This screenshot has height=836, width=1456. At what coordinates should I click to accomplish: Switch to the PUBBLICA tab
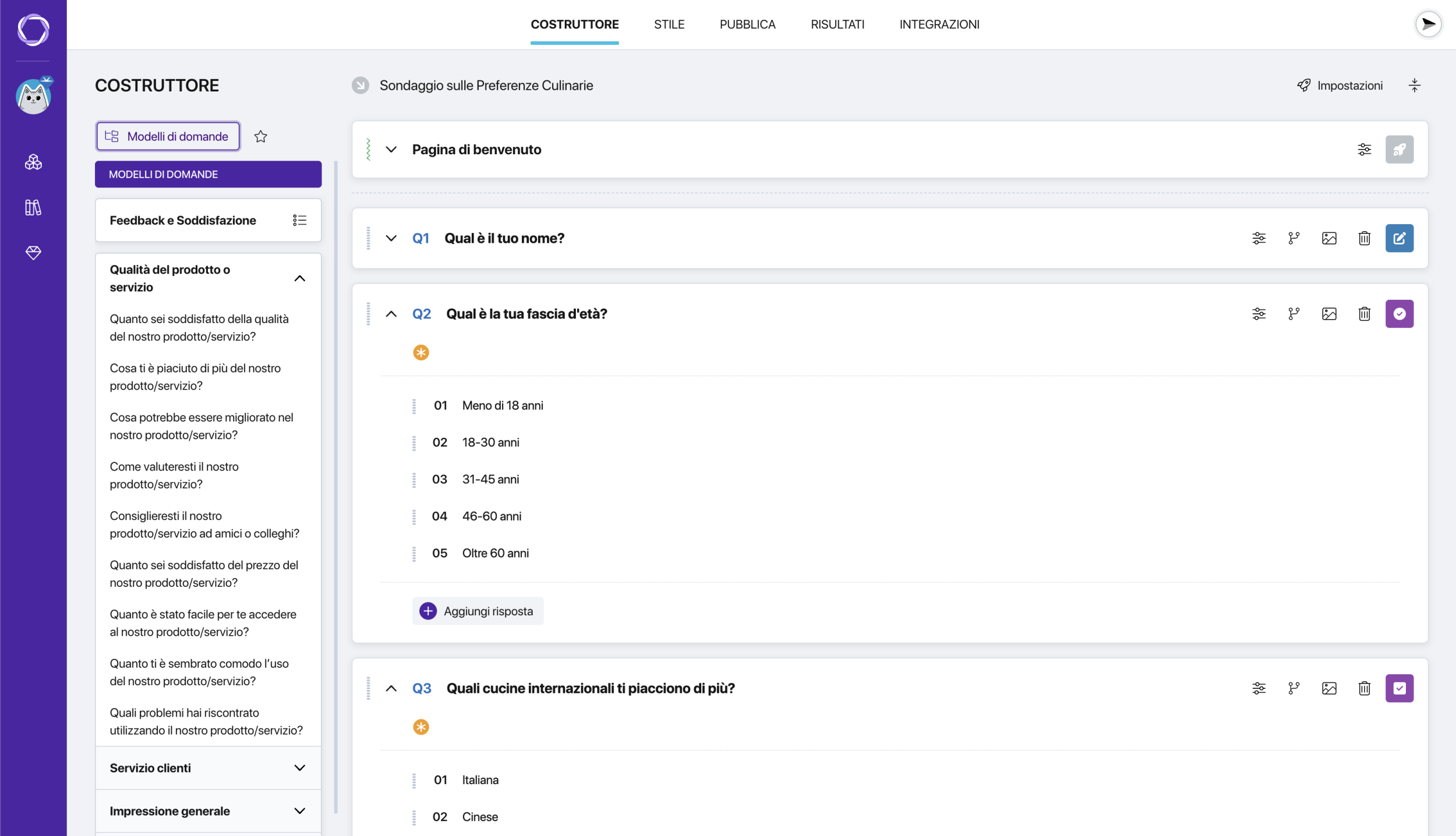747,24
